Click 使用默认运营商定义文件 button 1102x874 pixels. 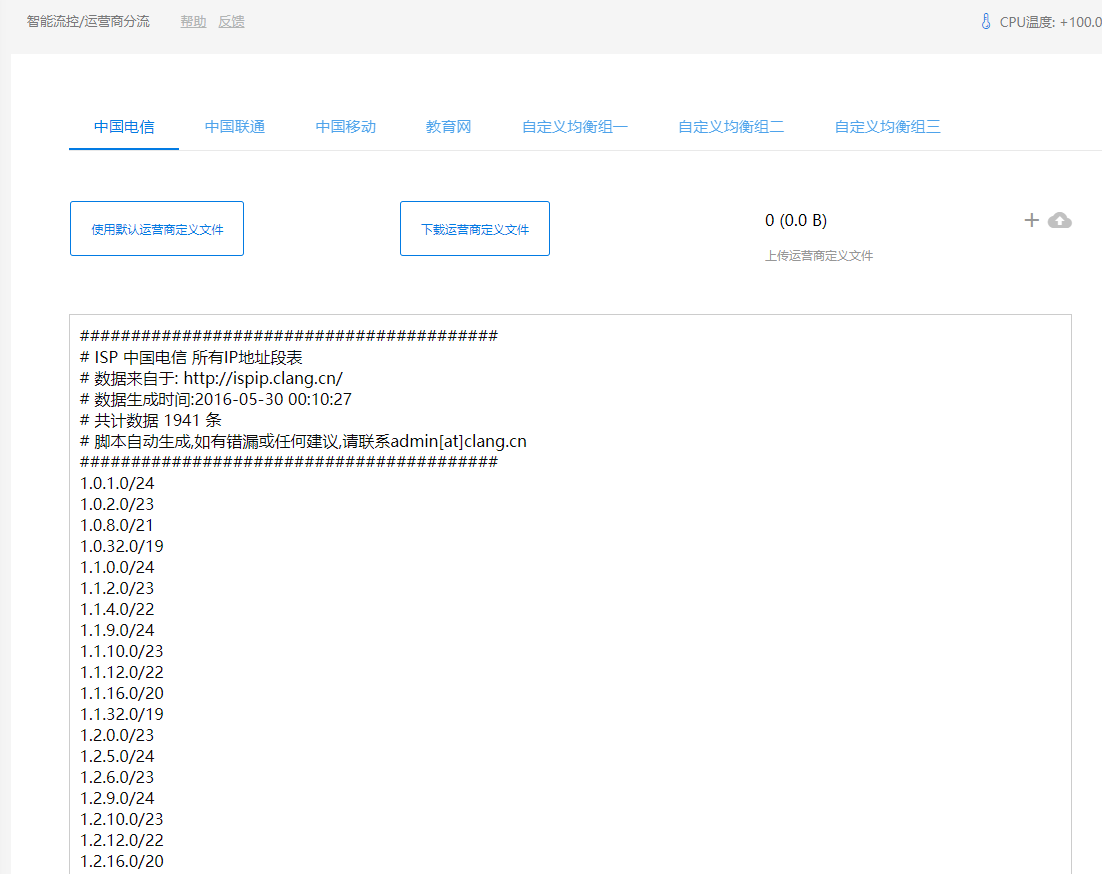tap(157, 229)
